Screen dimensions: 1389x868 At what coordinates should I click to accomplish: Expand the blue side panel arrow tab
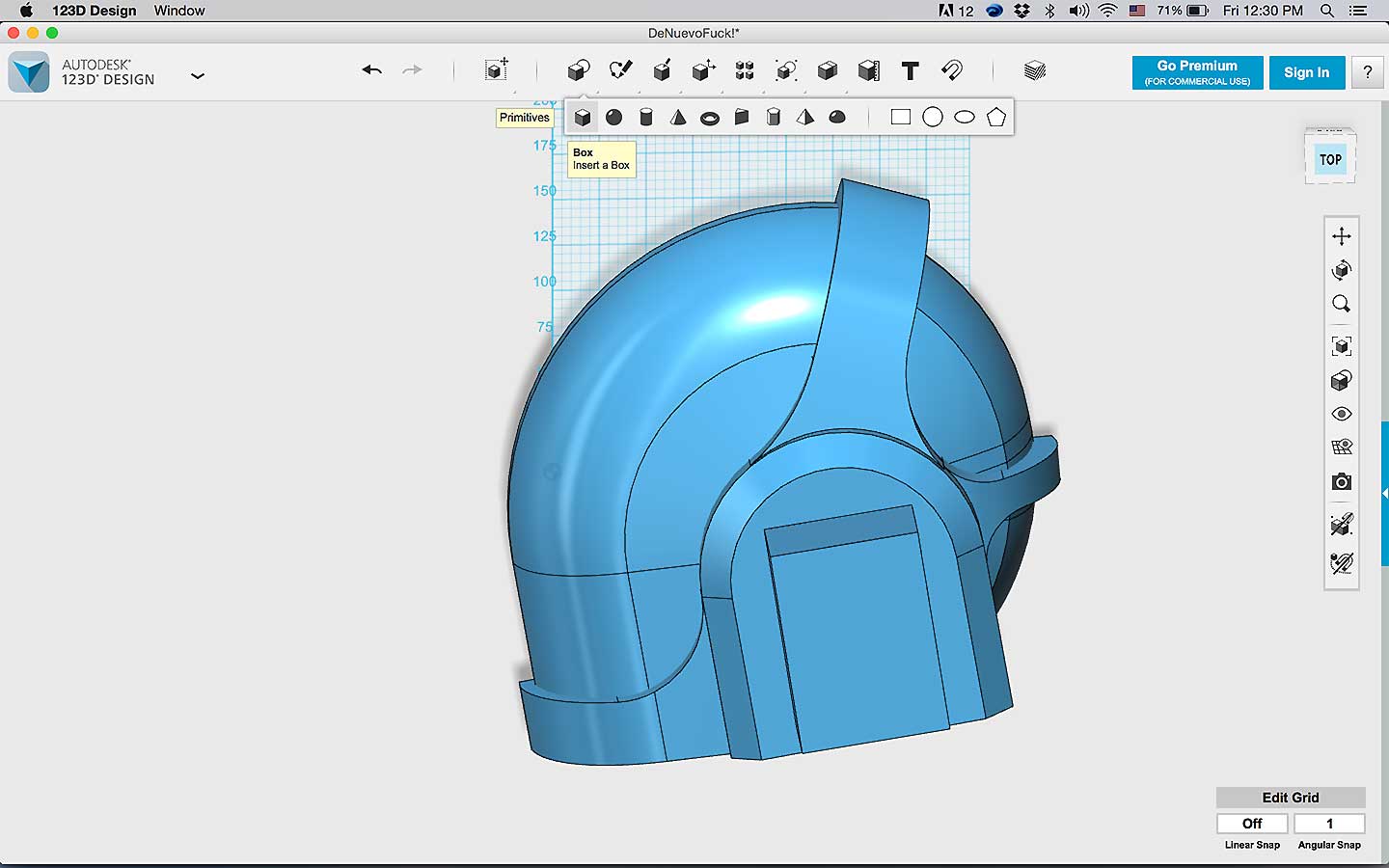(1385, 493)
